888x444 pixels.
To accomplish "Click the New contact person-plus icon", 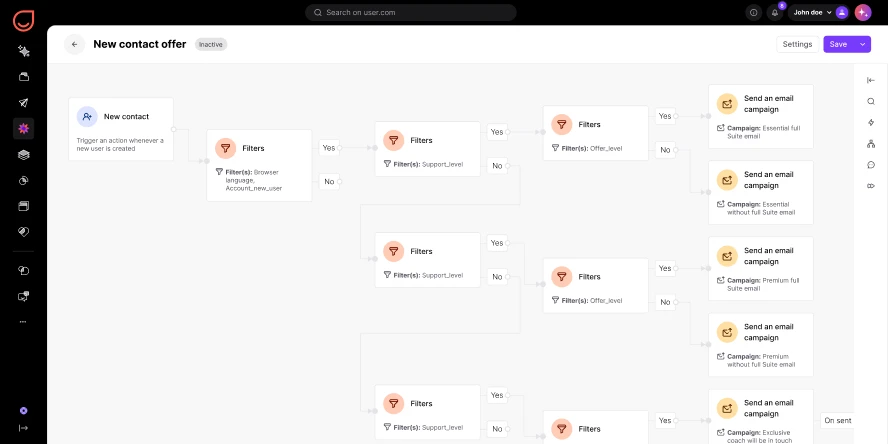I will click(x=87, y=117).
